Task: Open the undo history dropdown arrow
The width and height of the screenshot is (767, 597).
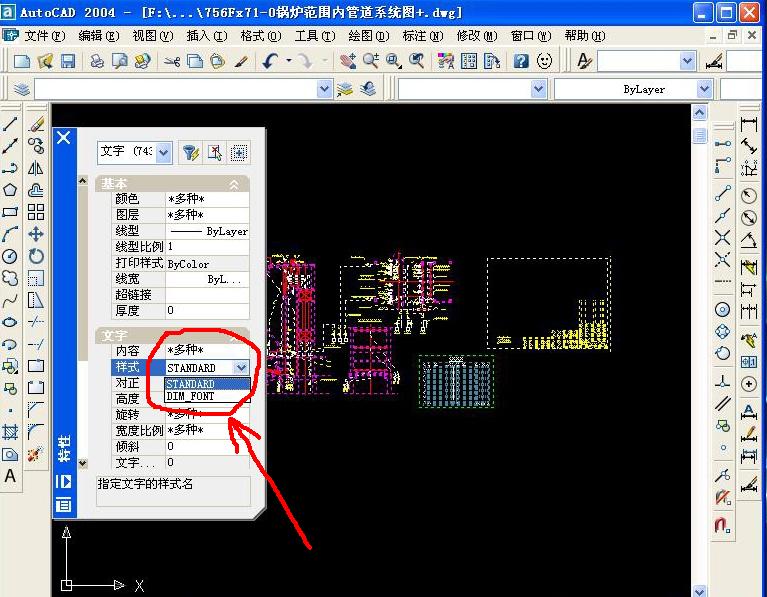Action: pos(289,61)
